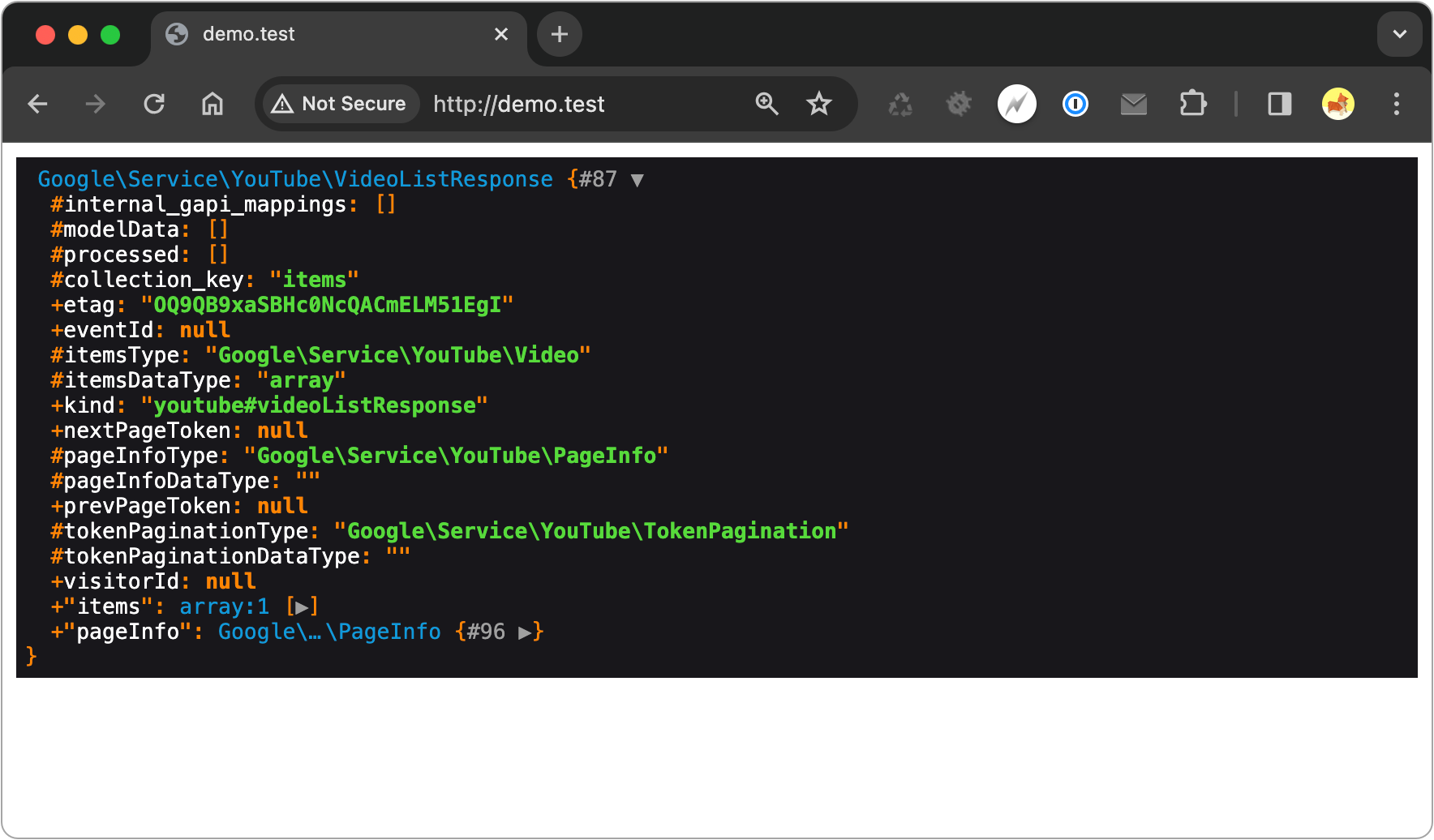The width and height of the screenshot is (1434, 840).
Task: Focus the http://demo.test address bar
Action: 519,104
